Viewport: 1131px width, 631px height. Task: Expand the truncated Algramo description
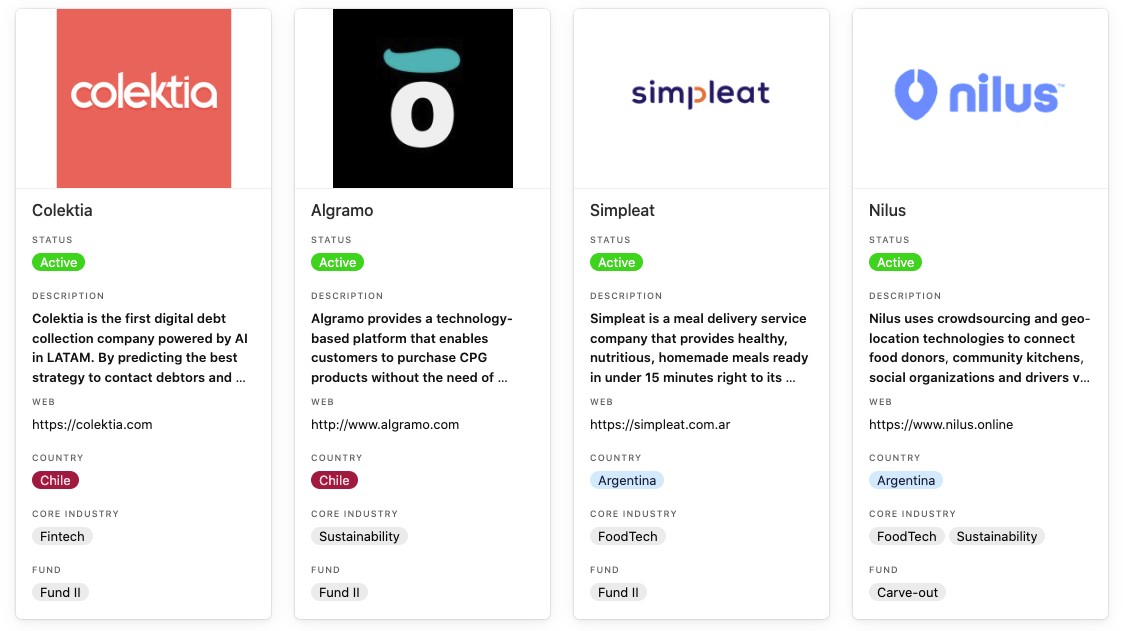tap(412, 348)
